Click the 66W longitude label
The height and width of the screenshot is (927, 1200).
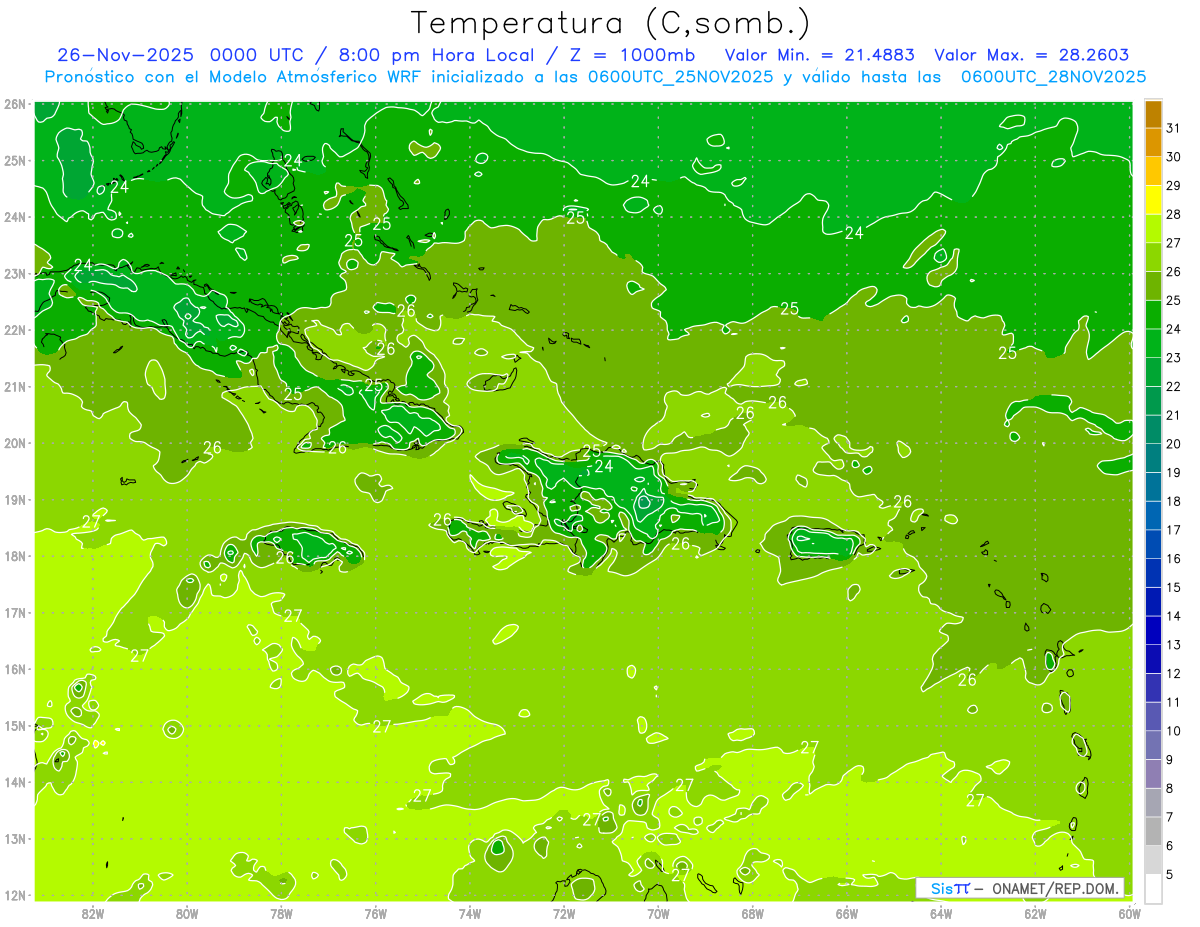tap(846, 913)
